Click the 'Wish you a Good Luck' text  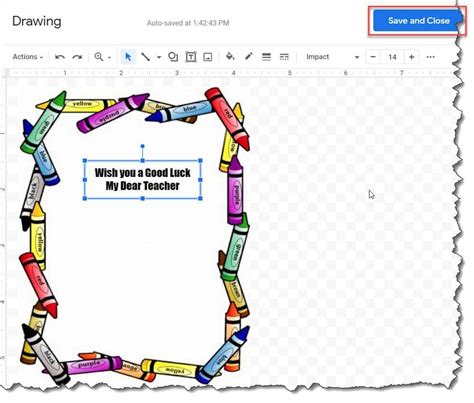point(143,173)
